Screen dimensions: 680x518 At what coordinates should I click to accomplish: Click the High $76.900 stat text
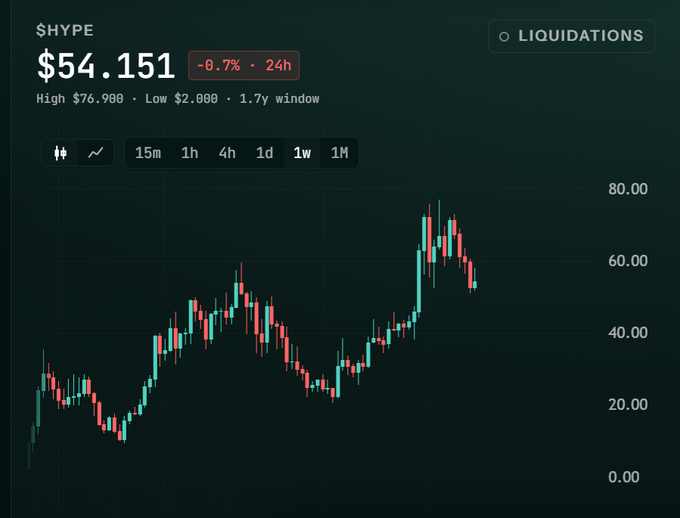pos(80,99)
